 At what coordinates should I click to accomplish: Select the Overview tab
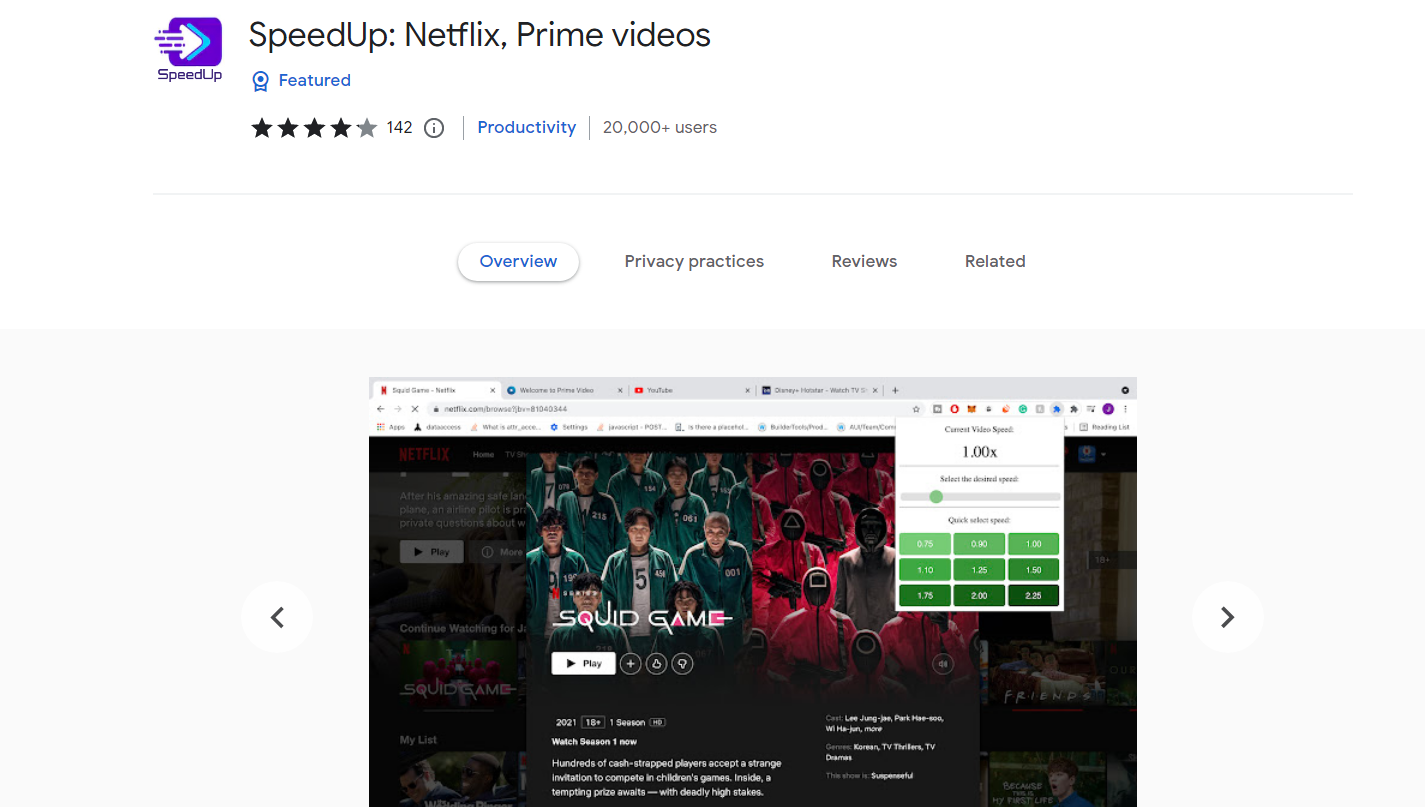click(x=518, y=262)
